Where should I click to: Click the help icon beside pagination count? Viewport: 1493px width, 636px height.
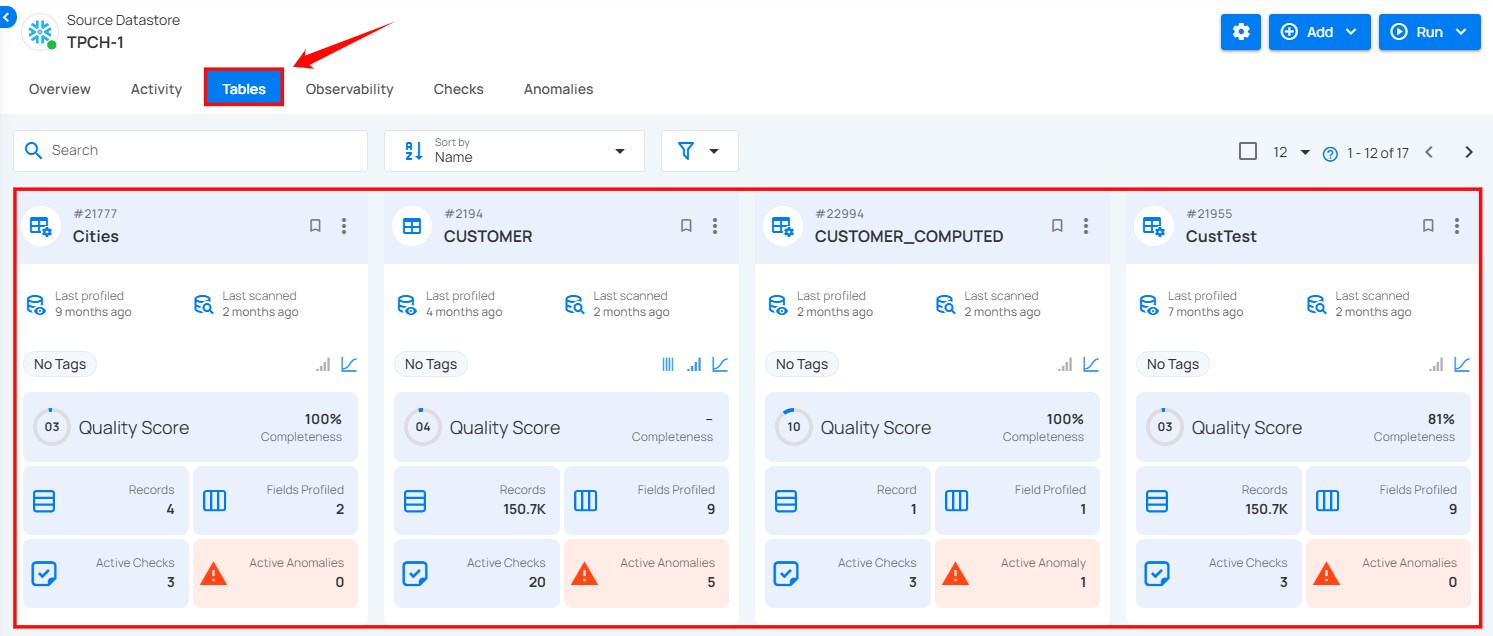click(x=1330, y=154)
